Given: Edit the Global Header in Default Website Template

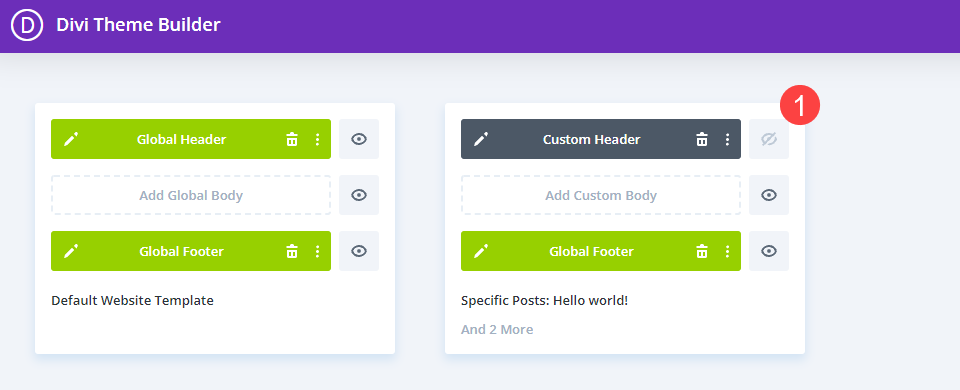Looking at the screenshot, I should pyautogui.click(x=71, y=140).
